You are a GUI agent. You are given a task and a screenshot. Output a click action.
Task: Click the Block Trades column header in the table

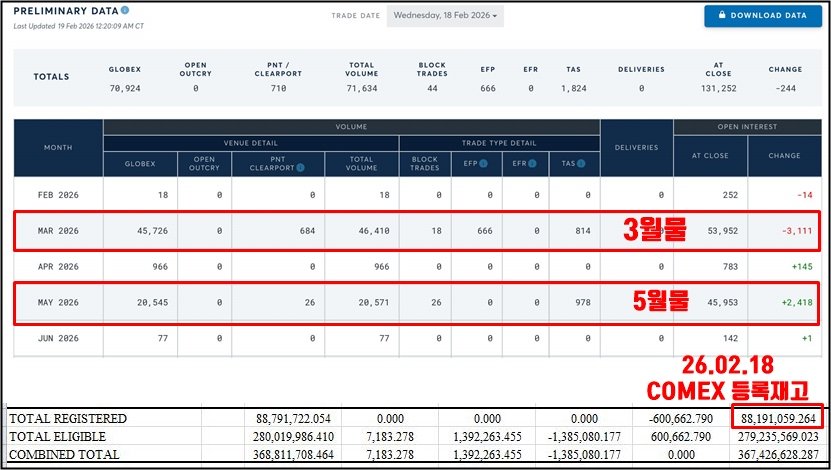click(x=425, y=163)
